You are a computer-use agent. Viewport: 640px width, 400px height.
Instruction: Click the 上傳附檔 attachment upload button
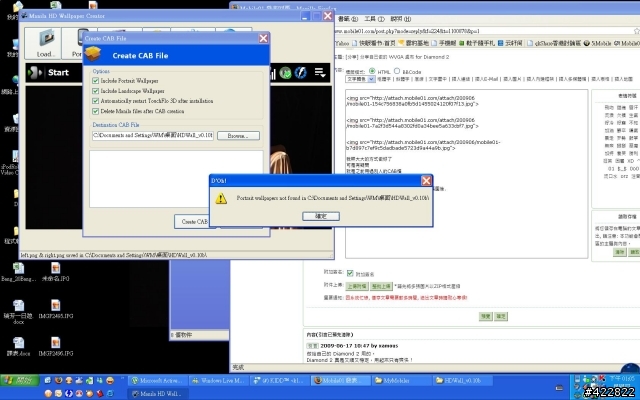(357, 286)
